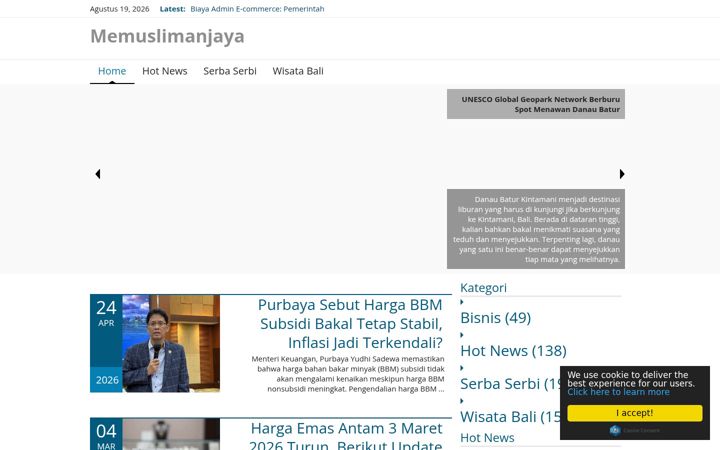This screenshot has height=450, width=720.
Task: Click the I accept! cookie button
Action: (635, 413)
